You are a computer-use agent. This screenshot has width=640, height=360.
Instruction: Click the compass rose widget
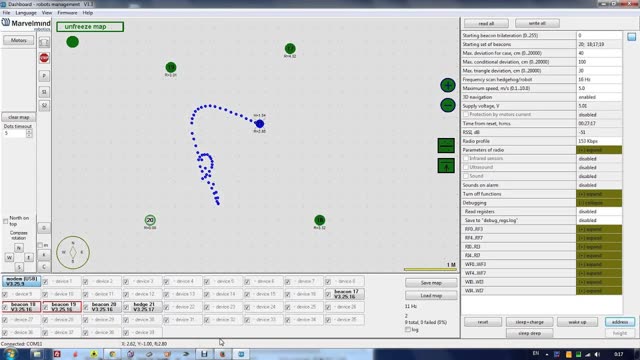point(73,252)
